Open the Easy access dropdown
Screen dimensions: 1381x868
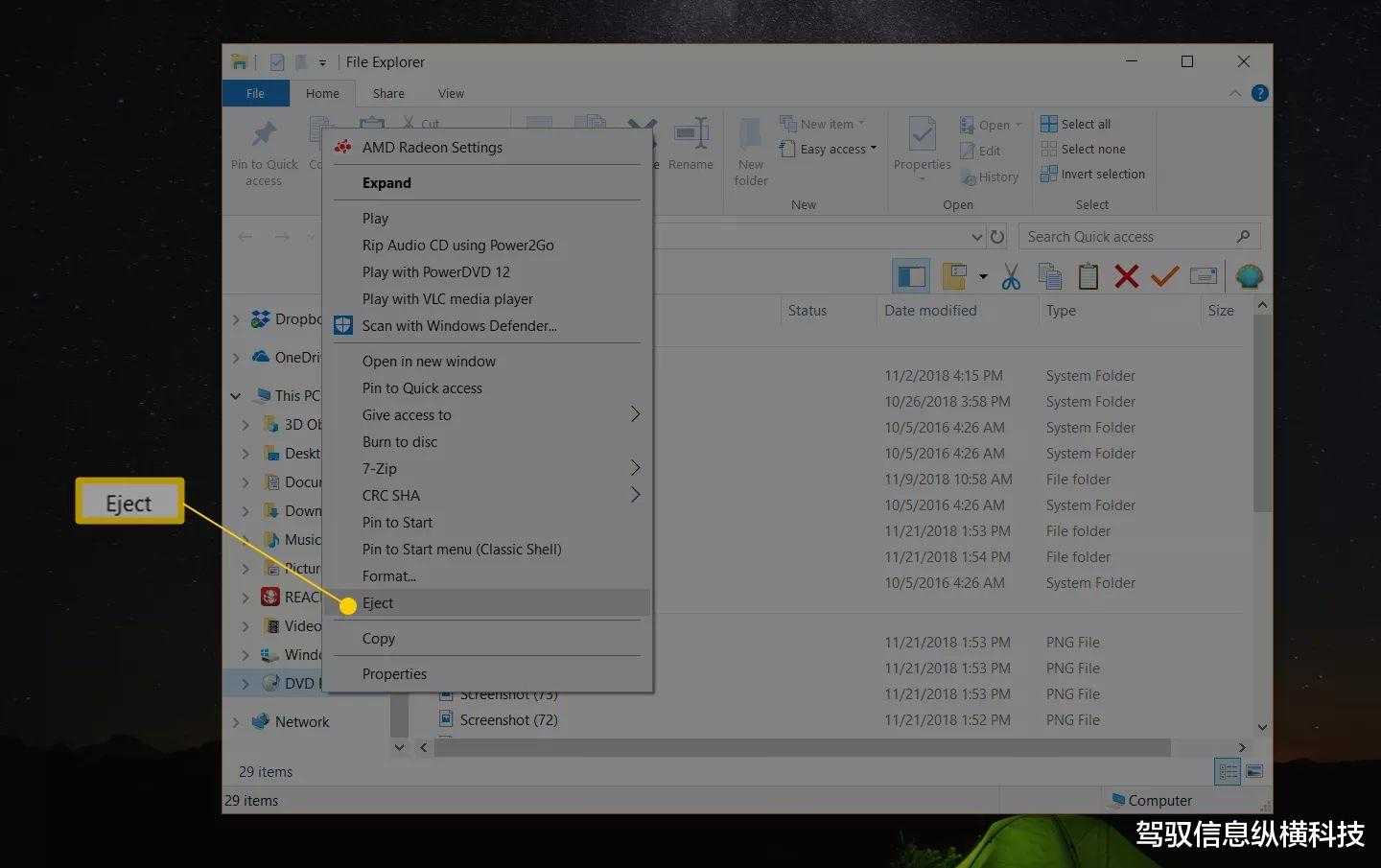coord(829,149)
